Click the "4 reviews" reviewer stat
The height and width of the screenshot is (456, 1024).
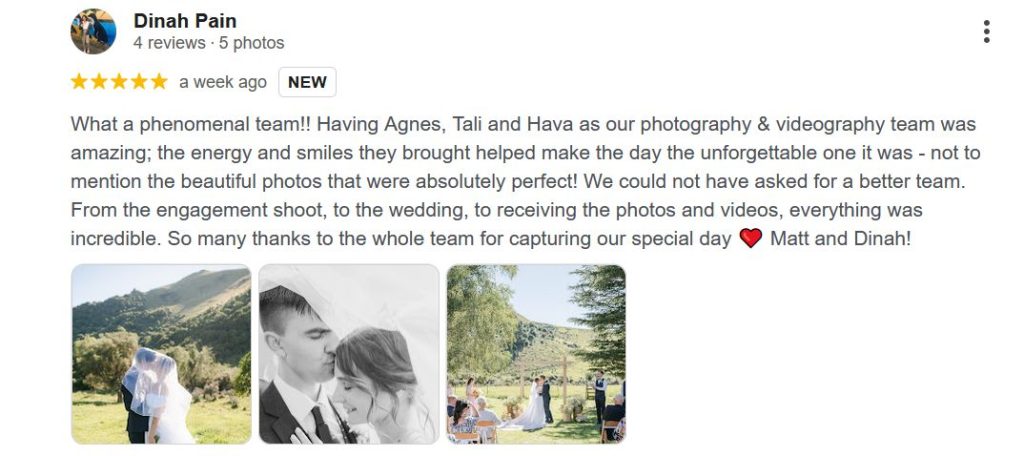tap(166, 43)
